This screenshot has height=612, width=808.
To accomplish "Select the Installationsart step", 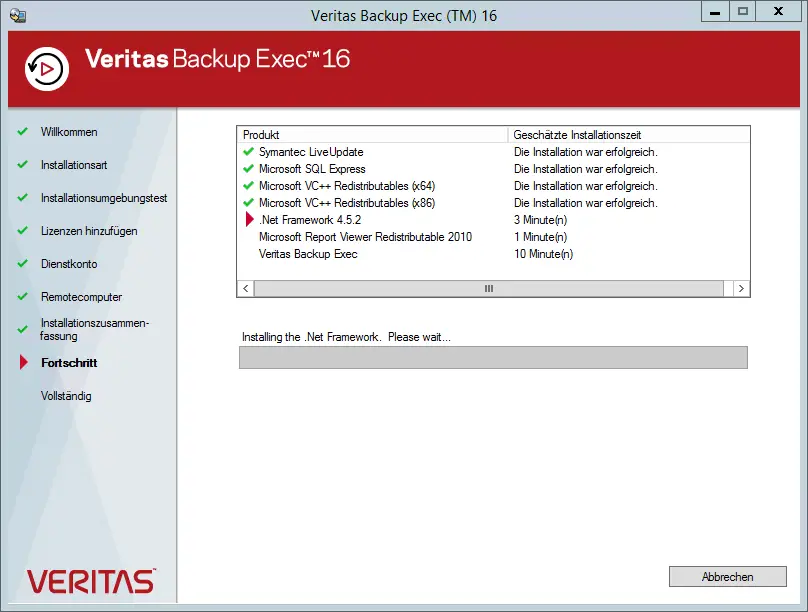I will 74,165.
